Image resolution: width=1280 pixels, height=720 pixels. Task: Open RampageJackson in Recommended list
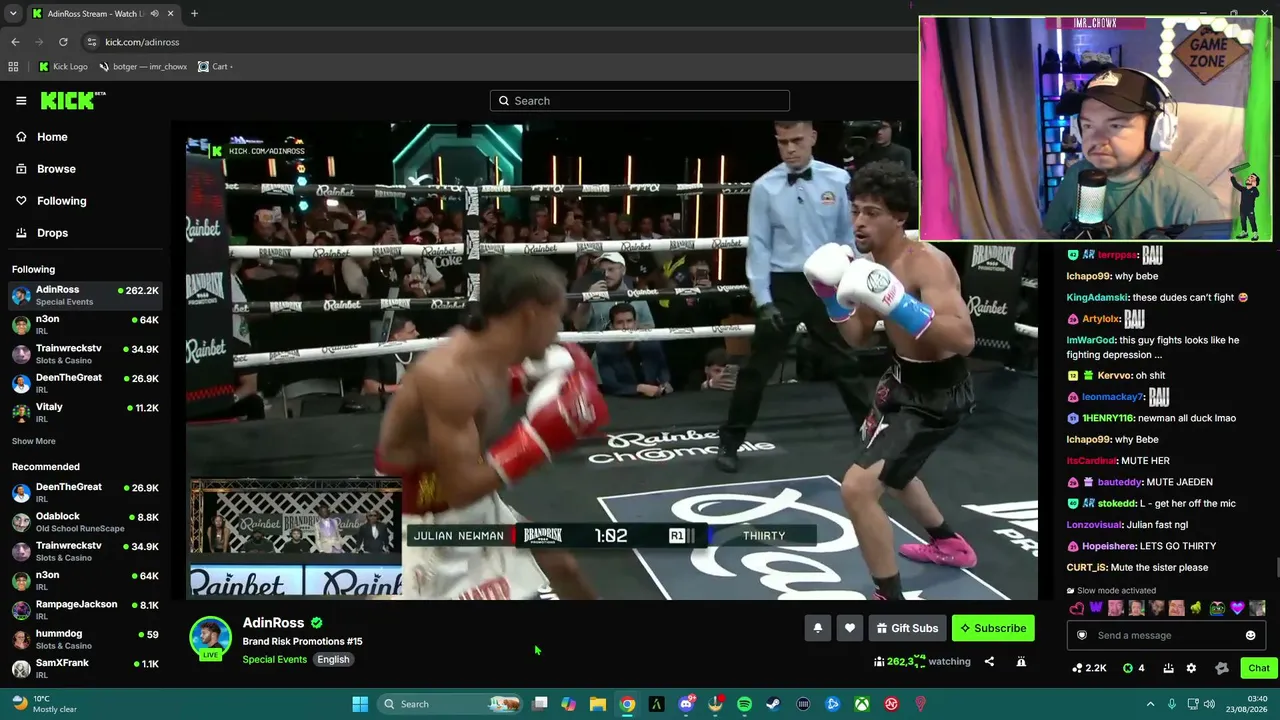pos(86,610)
